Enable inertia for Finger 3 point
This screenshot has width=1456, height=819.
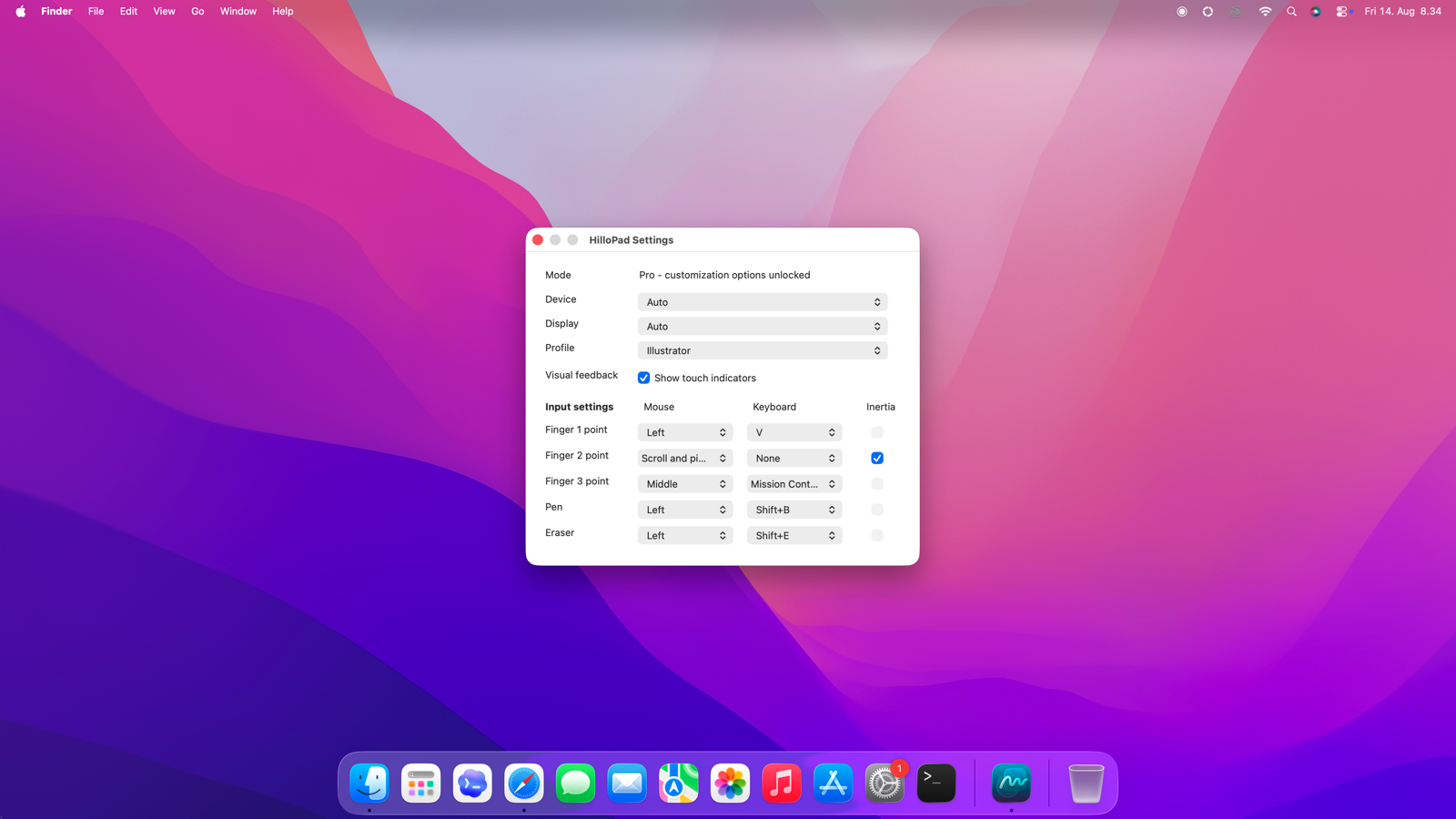coord(877,484)
